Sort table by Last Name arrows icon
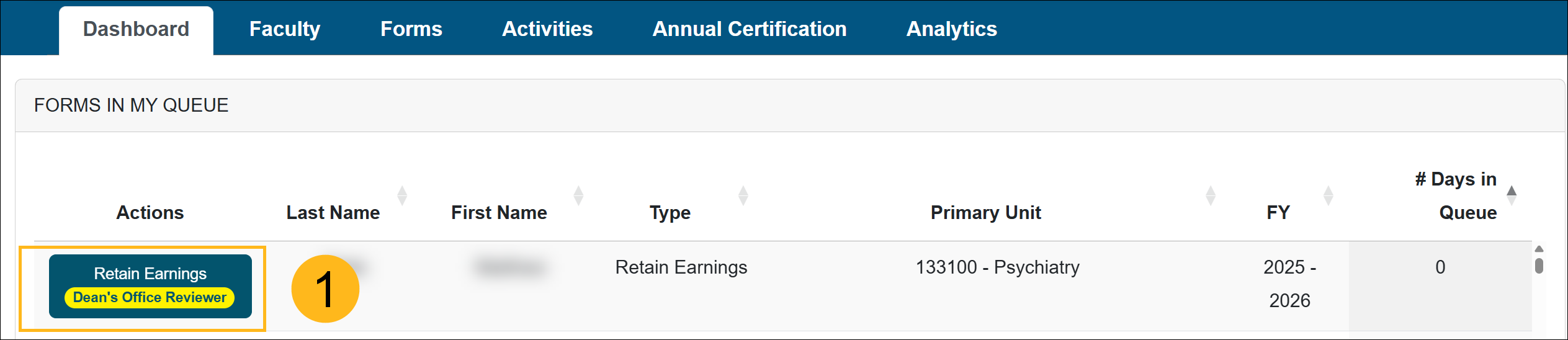 [402, 195]
